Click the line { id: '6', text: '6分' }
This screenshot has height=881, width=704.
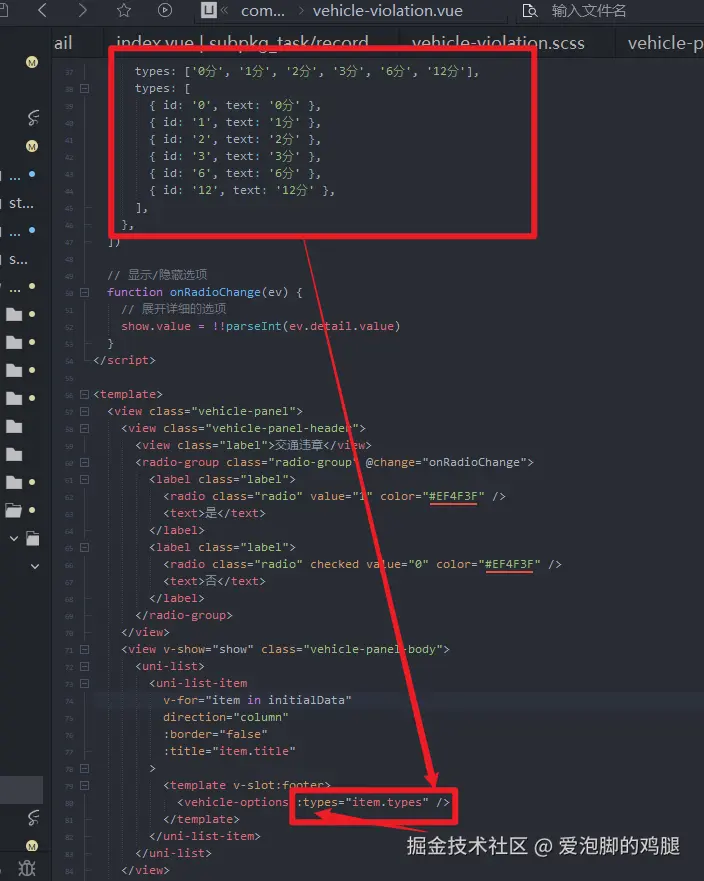point(235,174)
